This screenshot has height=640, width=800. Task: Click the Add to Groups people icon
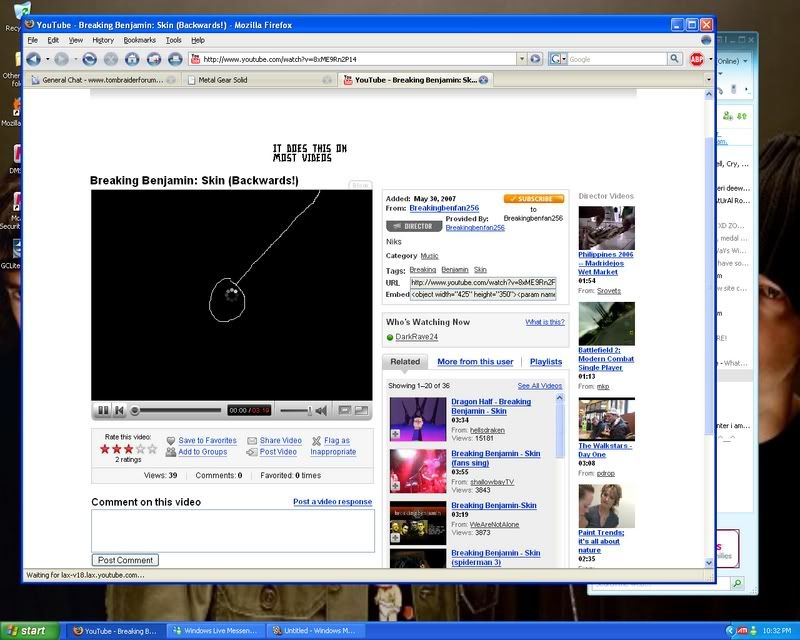[171, 452]
